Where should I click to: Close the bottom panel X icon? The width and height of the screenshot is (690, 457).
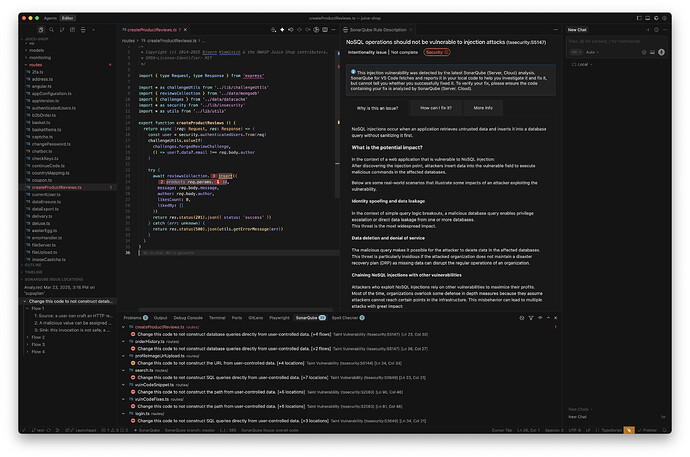pos(555,318)
